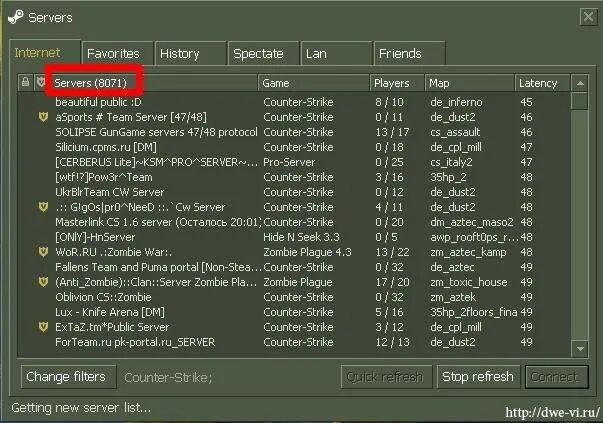603x423 pixels.
Task: Select 'aSports # Team Server [47/48]' row
Action: (x=294, y=117)
